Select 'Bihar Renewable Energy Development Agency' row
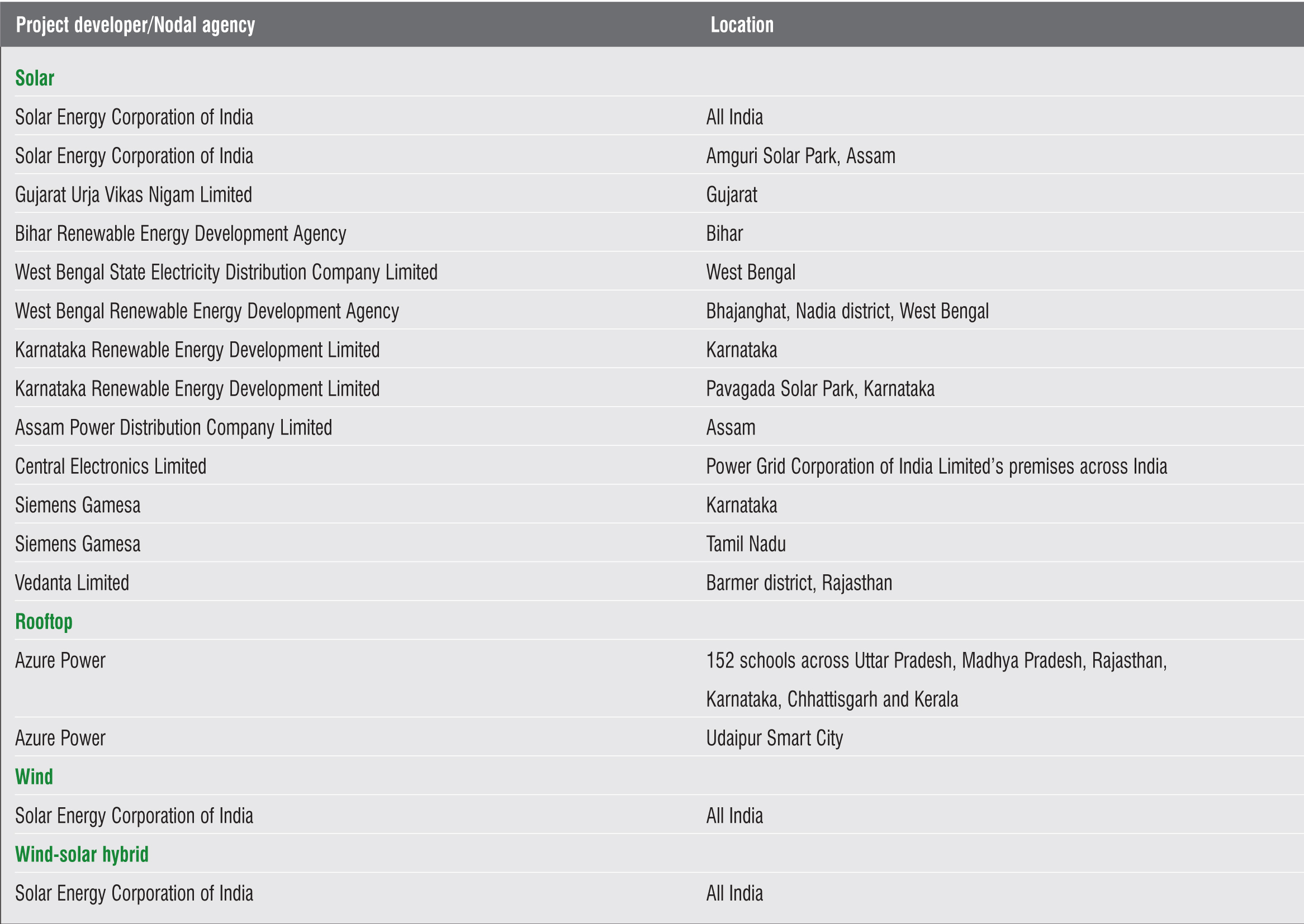This screenshot has height=924, width=1304. coord(181,234)
